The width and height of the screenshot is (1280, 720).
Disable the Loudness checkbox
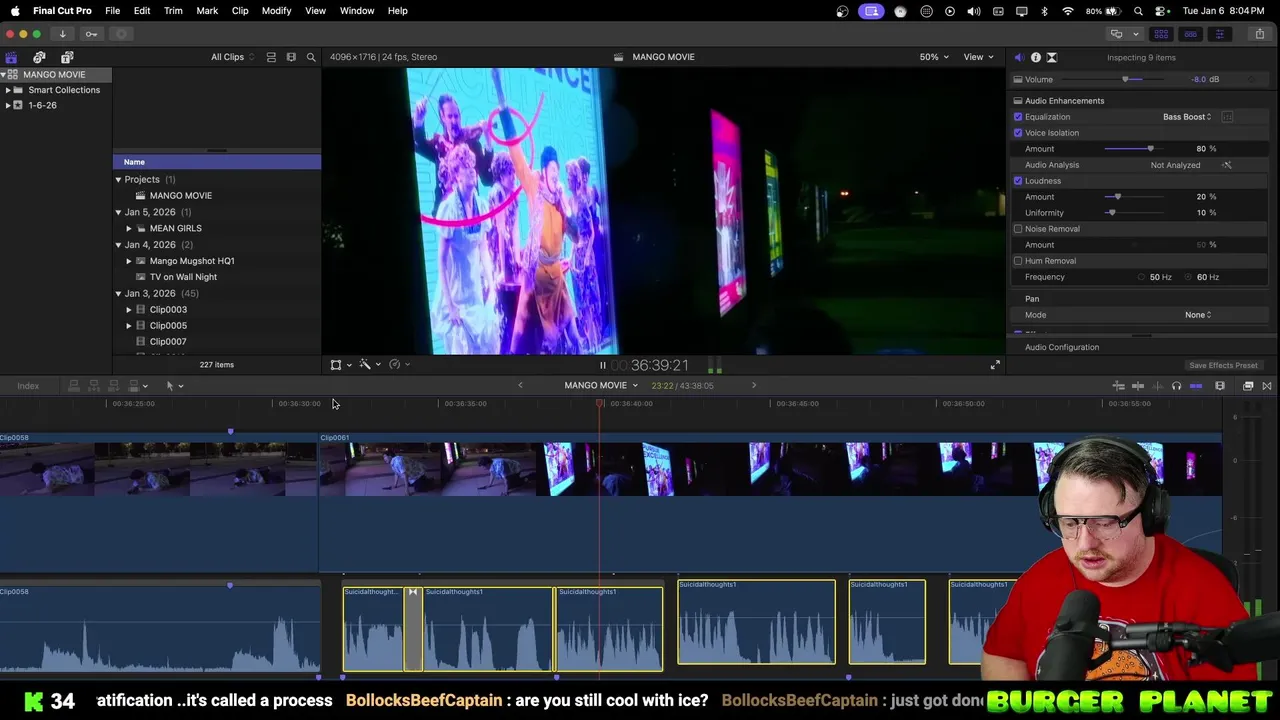pyautogui.click(x=1018, y=181)
